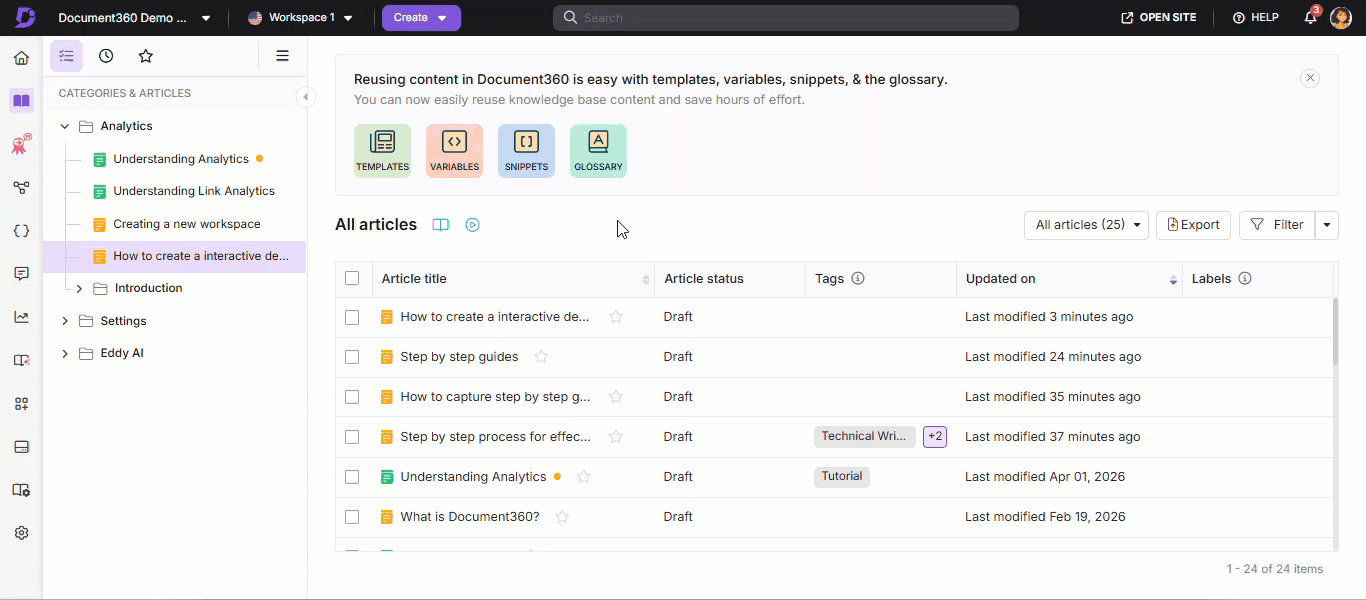Click the OPEN SITE link
Screen dimensions: 1366x600
(1158, 18)
